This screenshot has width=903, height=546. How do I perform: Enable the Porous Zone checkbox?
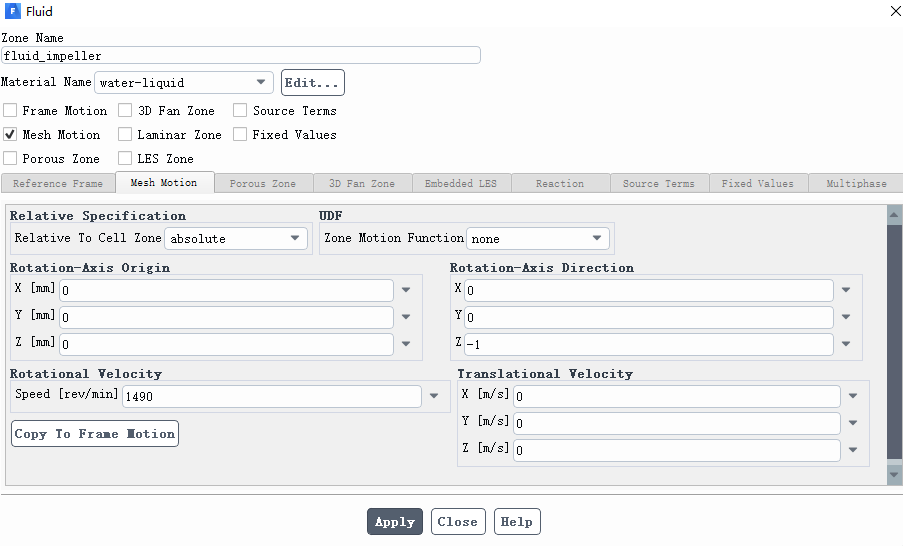point(10,159)
